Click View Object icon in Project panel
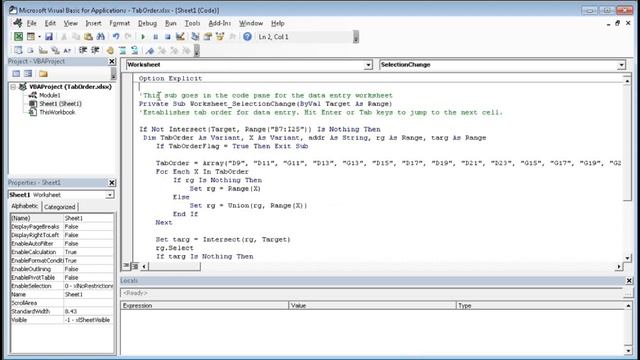 tap(28, 74)
